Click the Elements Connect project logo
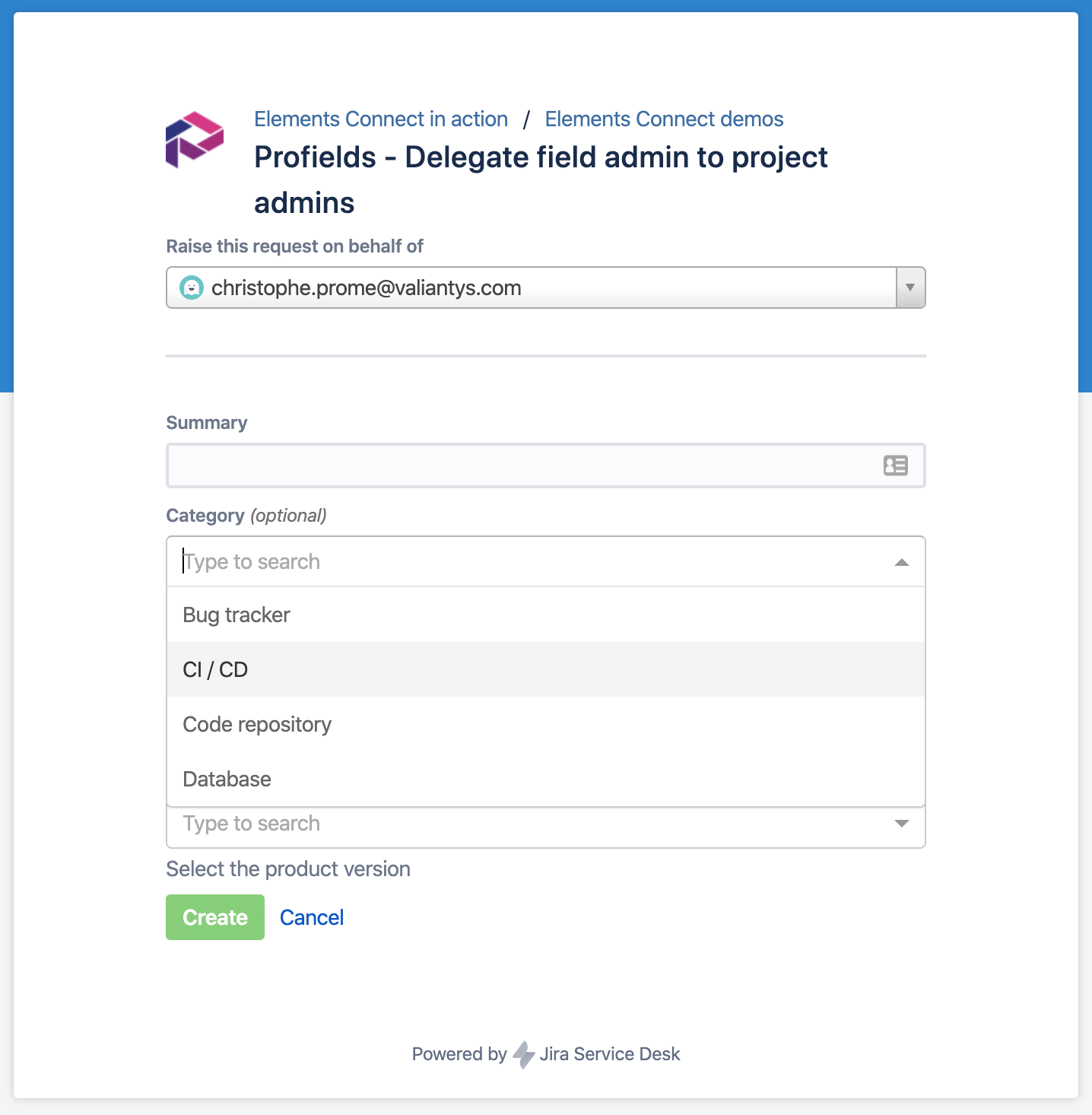Image resolution: width=1092 pixels, height=1115 pixels. click(195, 140)
